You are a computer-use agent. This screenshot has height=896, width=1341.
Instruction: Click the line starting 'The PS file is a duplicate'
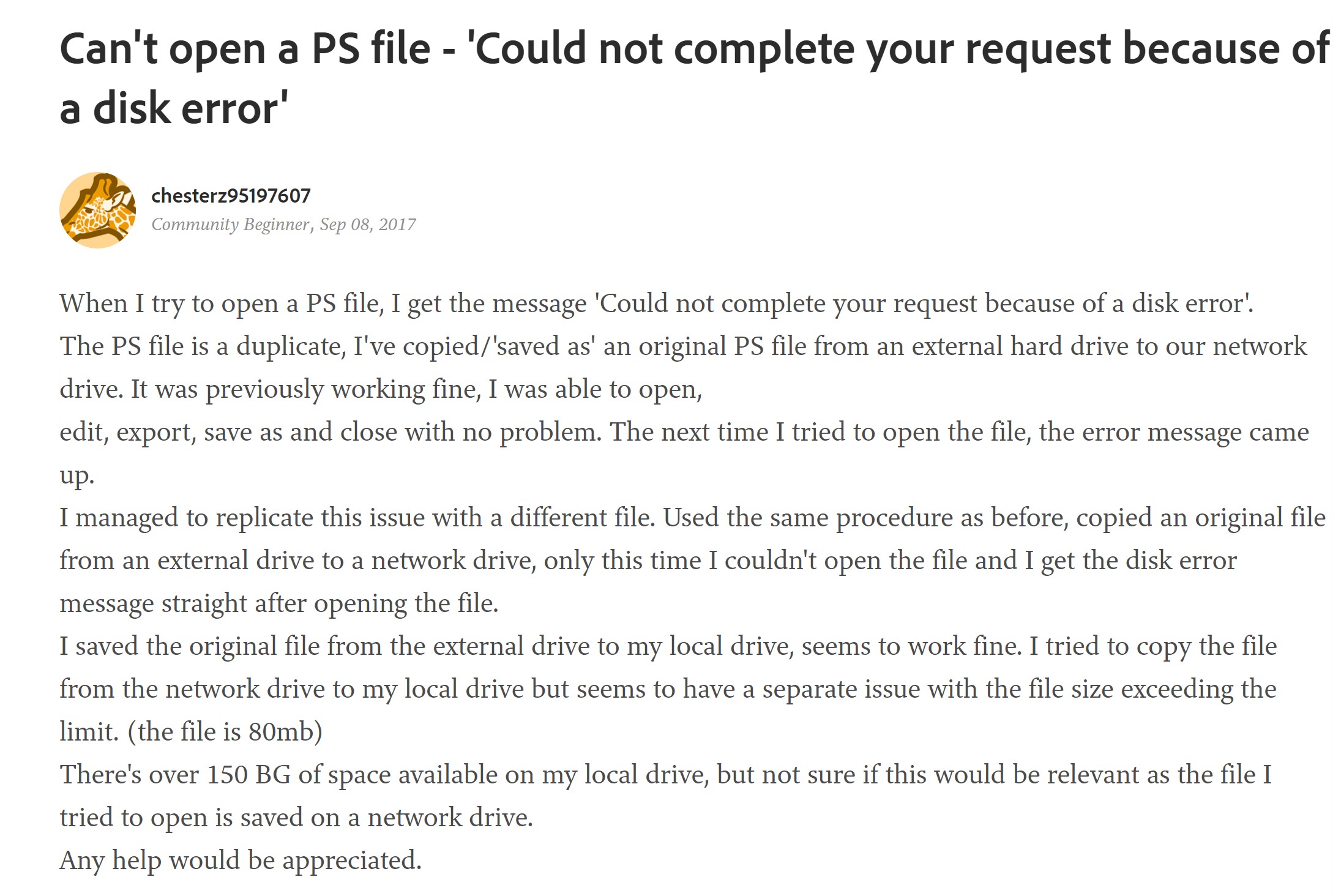[x=682, y=346]
